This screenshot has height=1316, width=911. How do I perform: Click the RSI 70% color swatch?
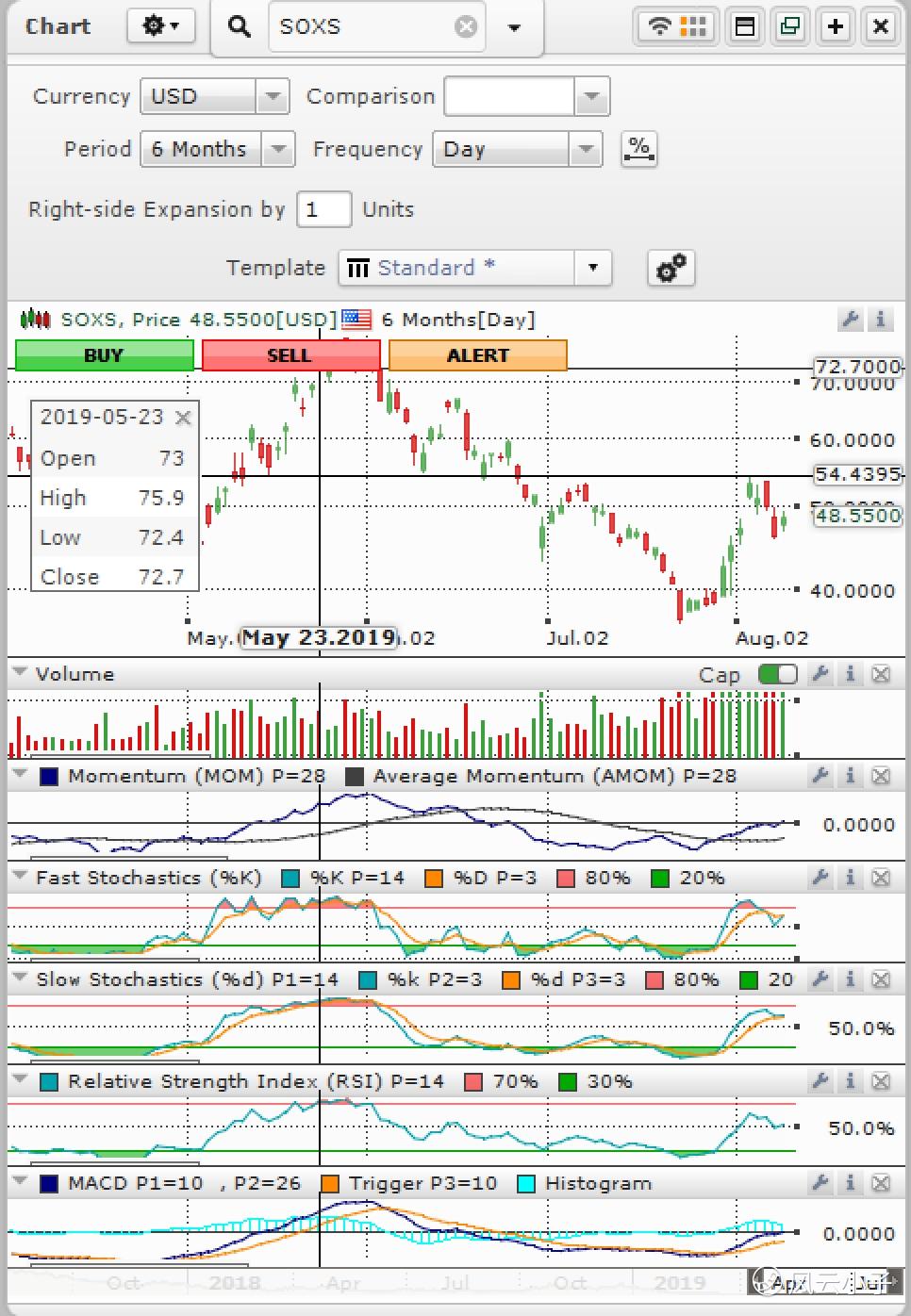473,1082
